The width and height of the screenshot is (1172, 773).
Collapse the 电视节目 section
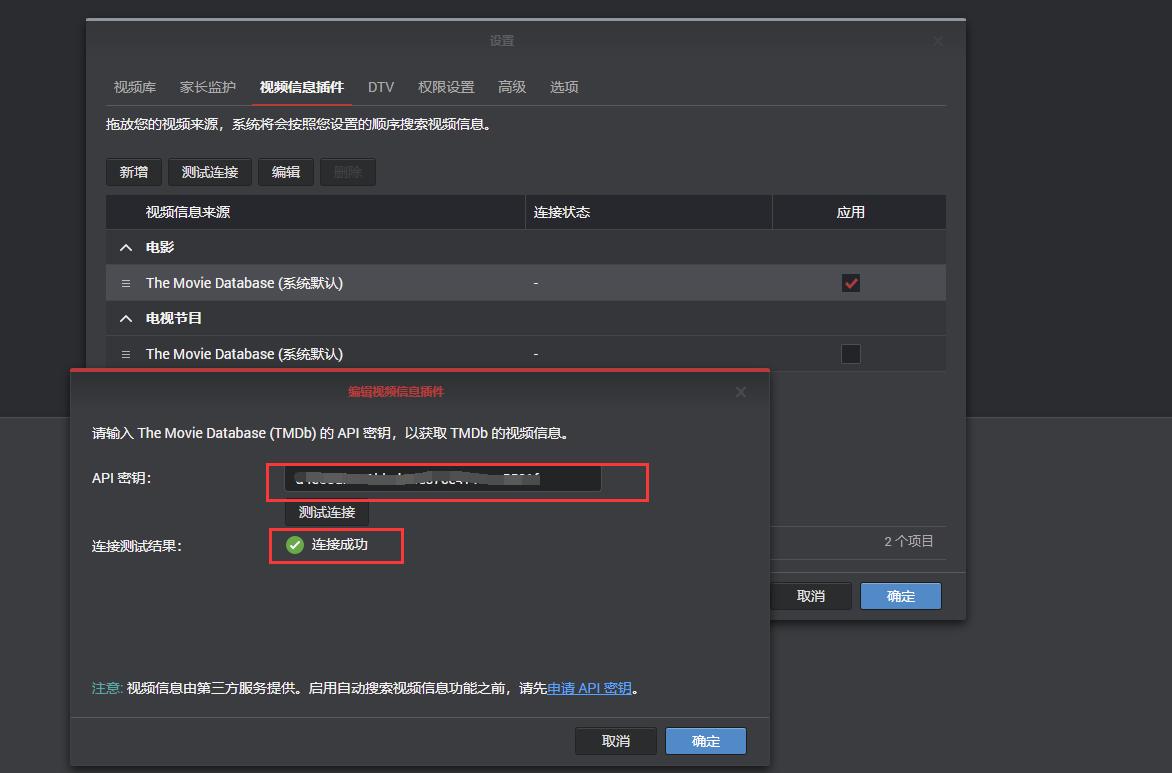click(x=126, y=317)
